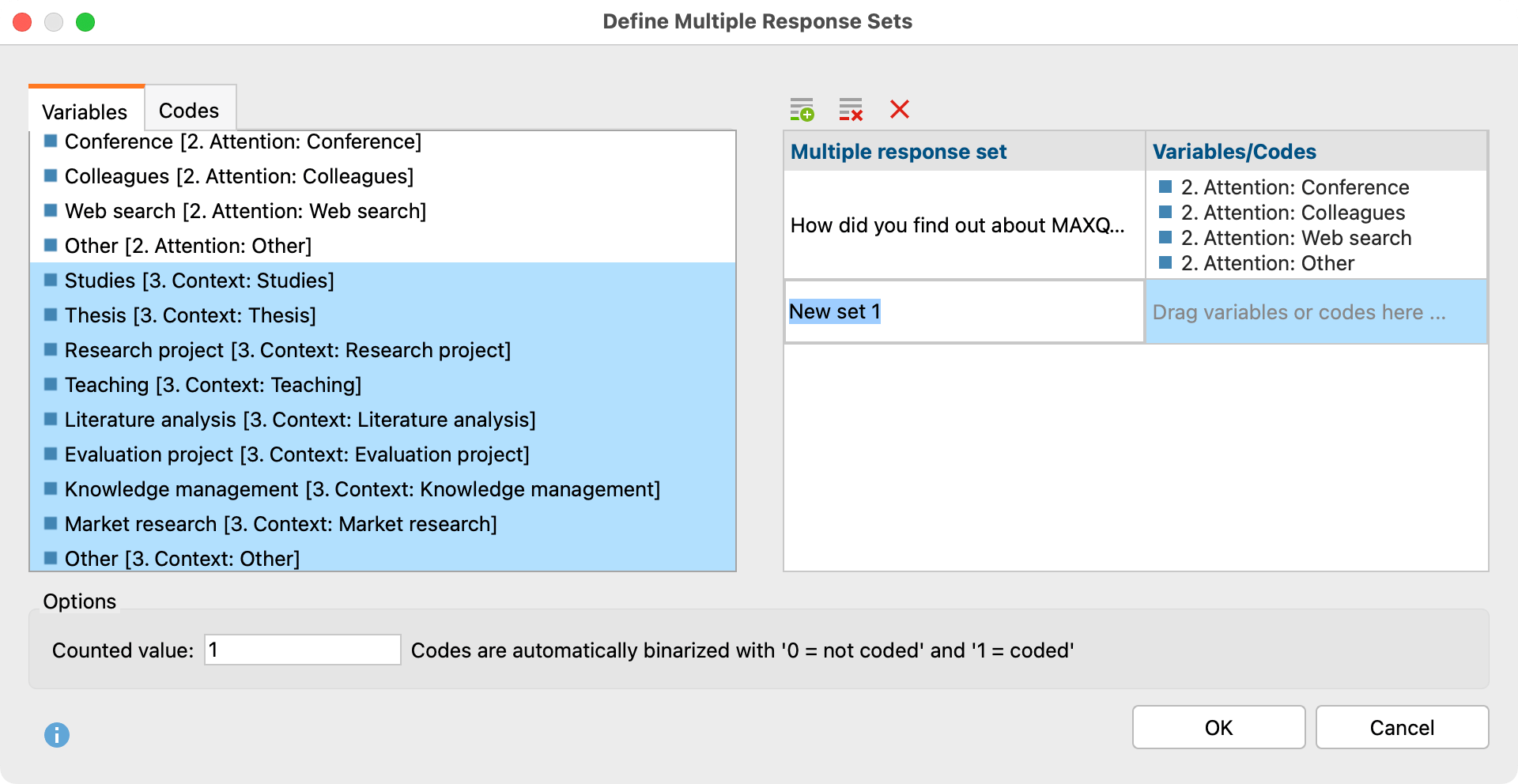
Task: Create a new multiple response set
Action: 802,111
